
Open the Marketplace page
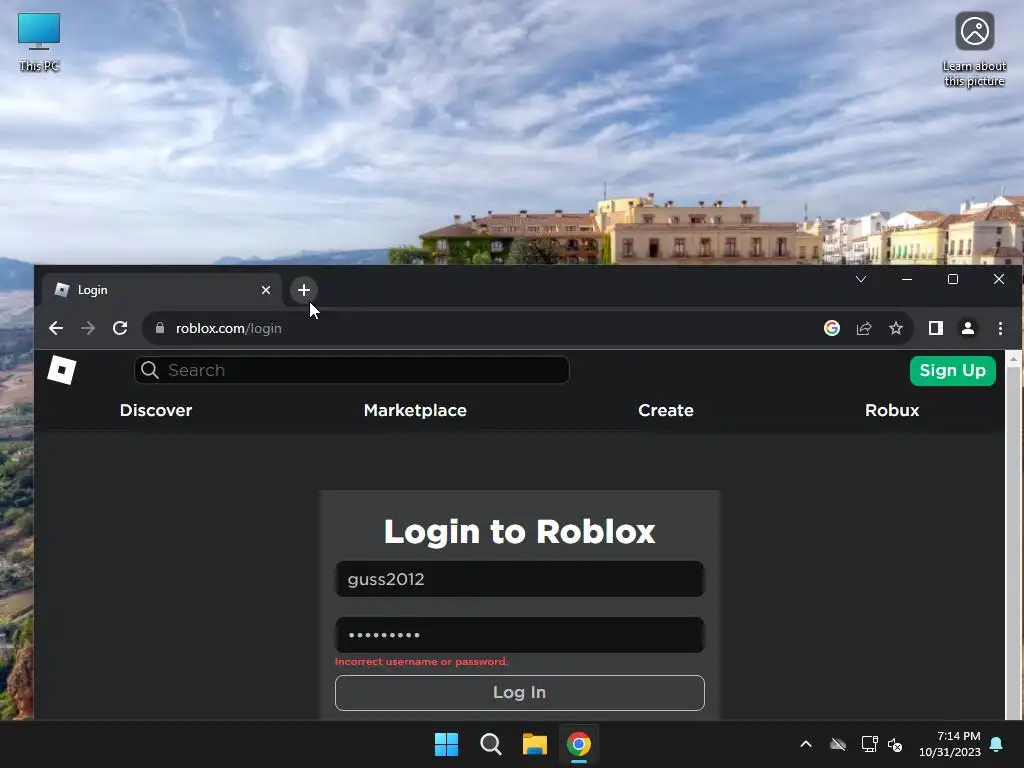415,410
